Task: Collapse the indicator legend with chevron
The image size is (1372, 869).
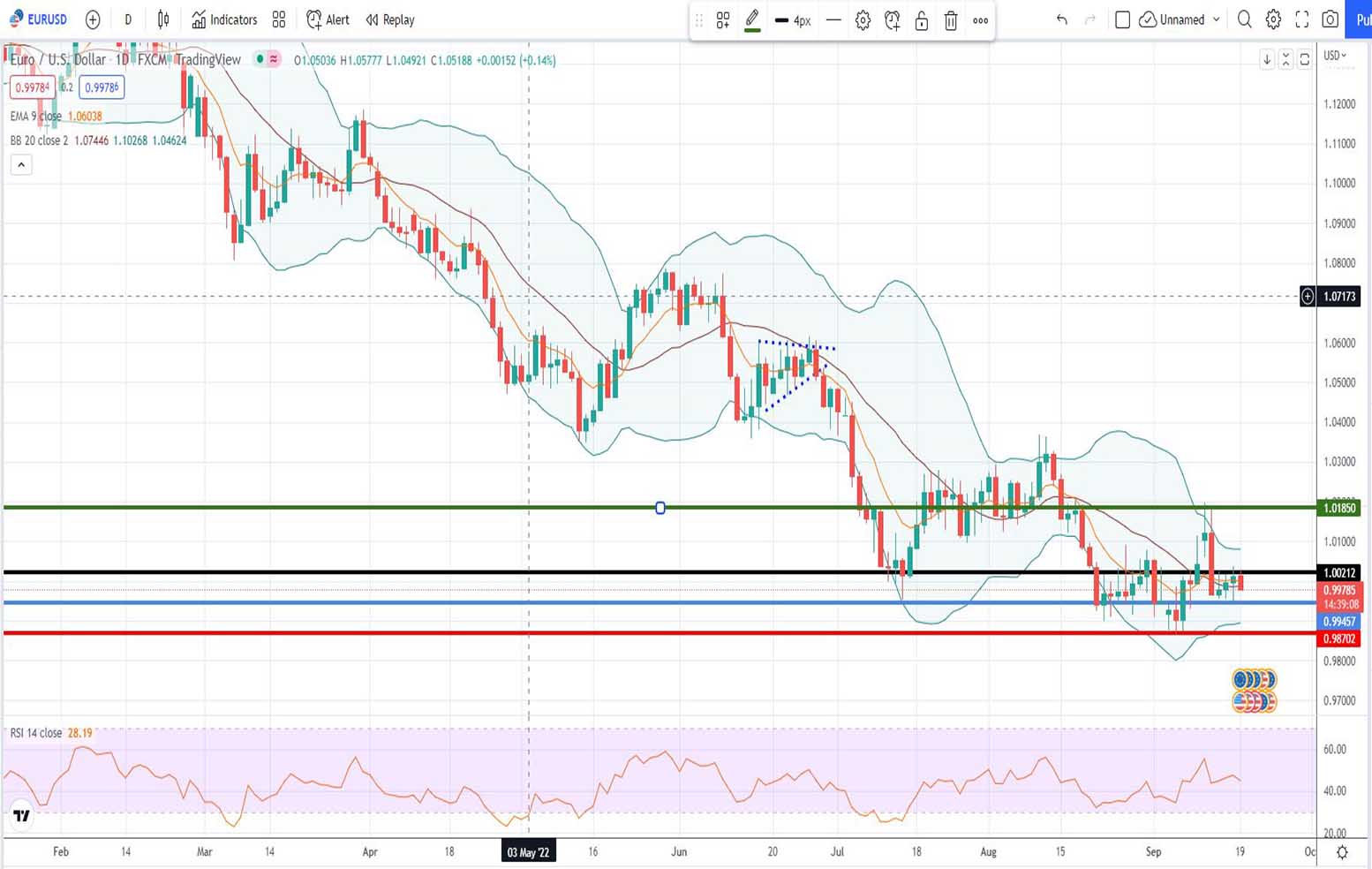Action: click(x=21, y=165)
